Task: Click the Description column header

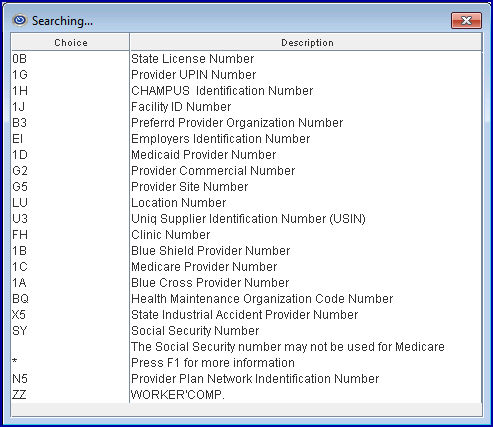Action: pyautogui.click(x=307, y=42)
